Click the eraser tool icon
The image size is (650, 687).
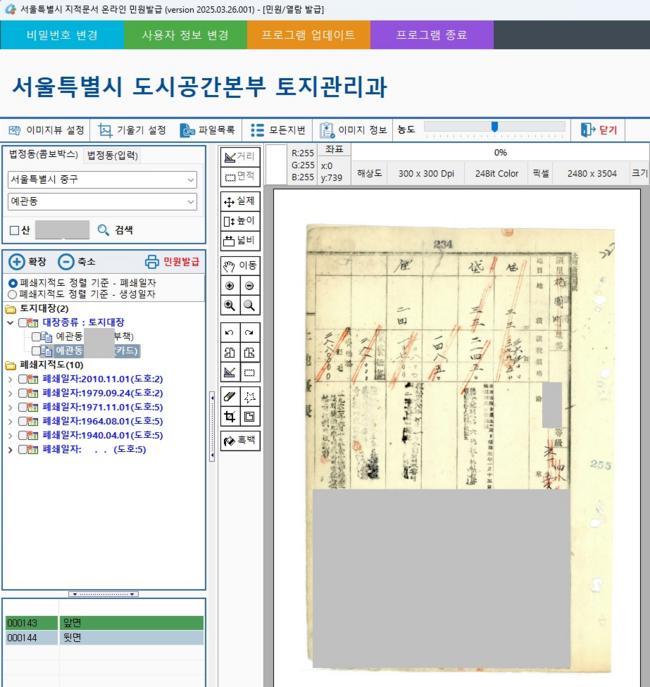(229, 397)
